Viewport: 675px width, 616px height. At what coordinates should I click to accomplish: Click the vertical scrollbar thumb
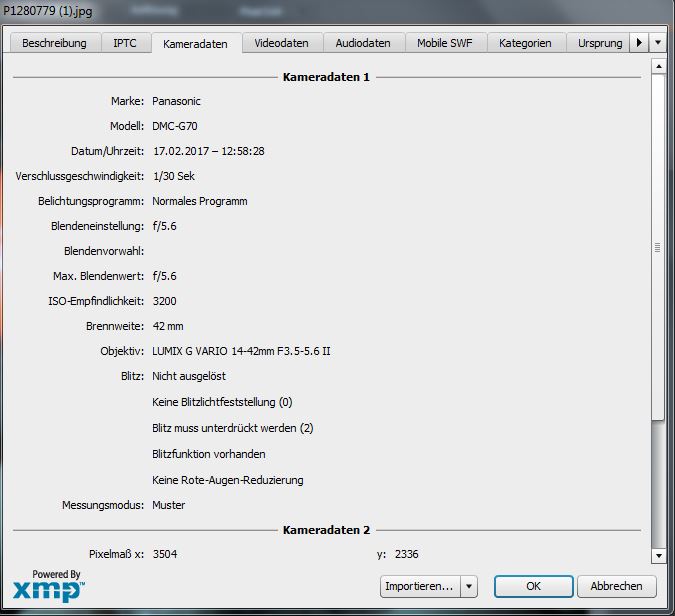click(x=658, y=247)
